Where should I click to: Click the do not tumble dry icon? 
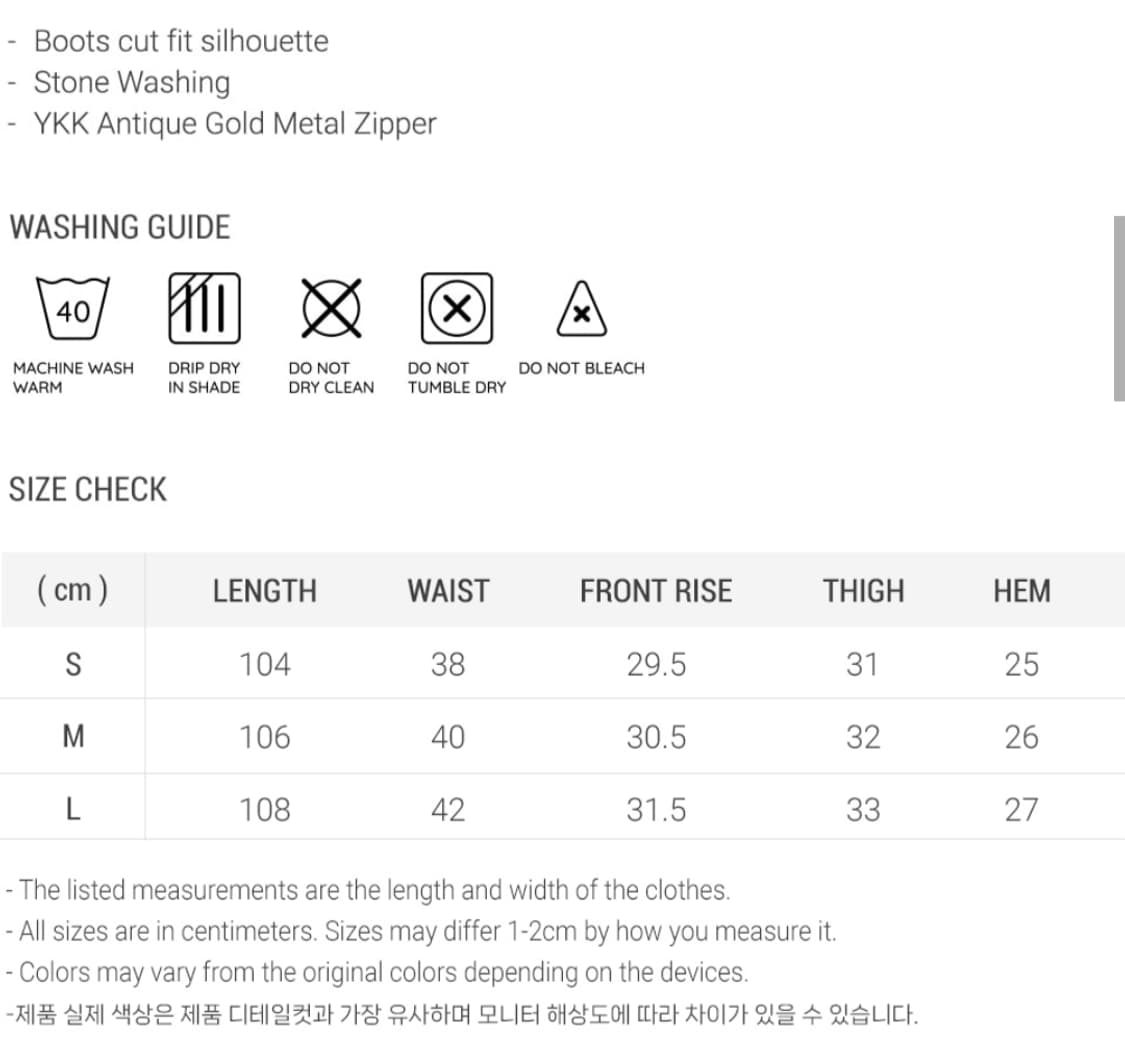click(457, 307)
